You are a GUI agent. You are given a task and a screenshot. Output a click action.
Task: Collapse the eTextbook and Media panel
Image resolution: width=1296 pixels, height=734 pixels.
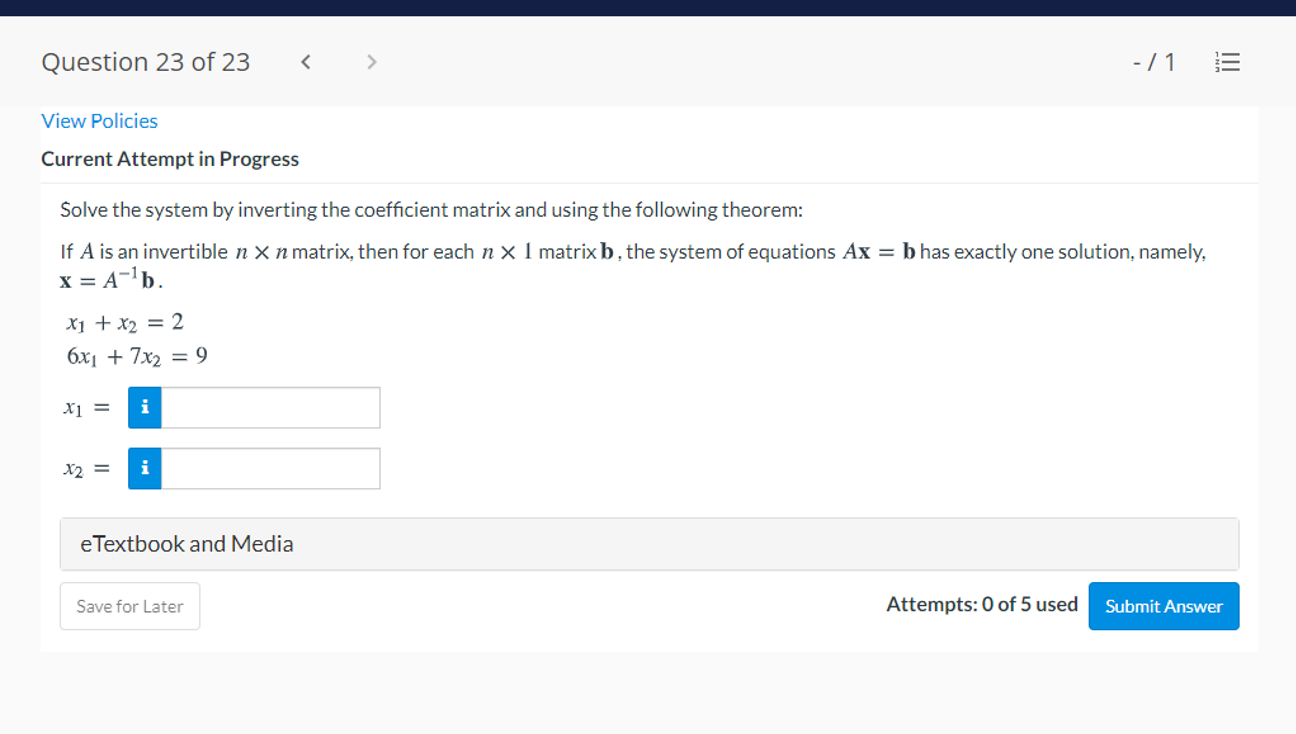tap(186, 544)
